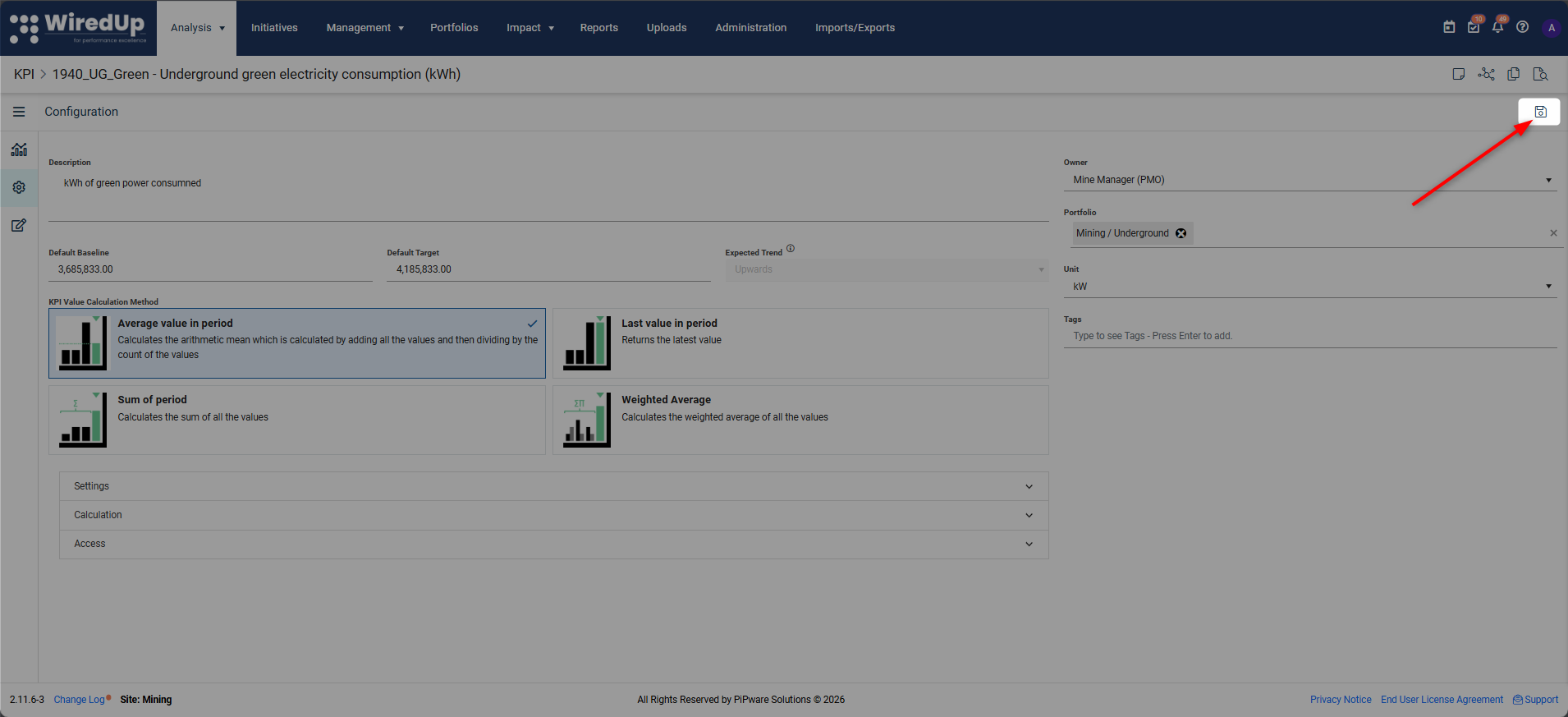Expand the Calculation section
Image resolution: width=1568 pixels, height=717 pixels.
click(554, 515)
